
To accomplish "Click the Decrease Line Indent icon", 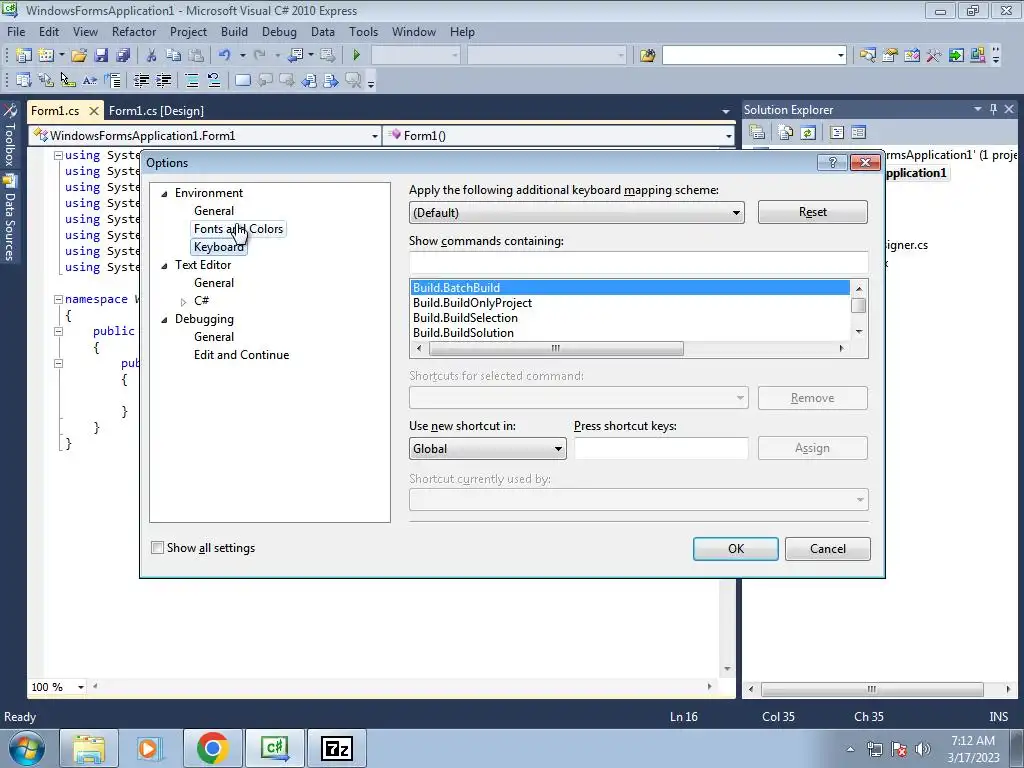I will click(141, 80).
